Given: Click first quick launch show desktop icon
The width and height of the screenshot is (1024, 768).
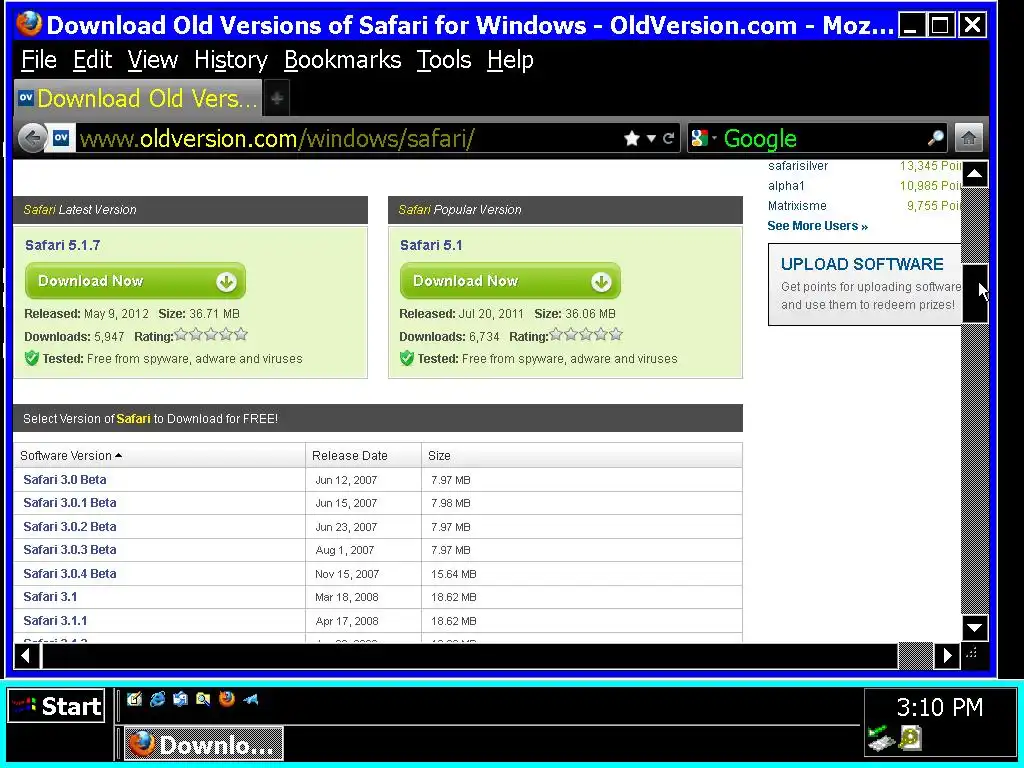Looking at the screenshot, I should point(135,699).
